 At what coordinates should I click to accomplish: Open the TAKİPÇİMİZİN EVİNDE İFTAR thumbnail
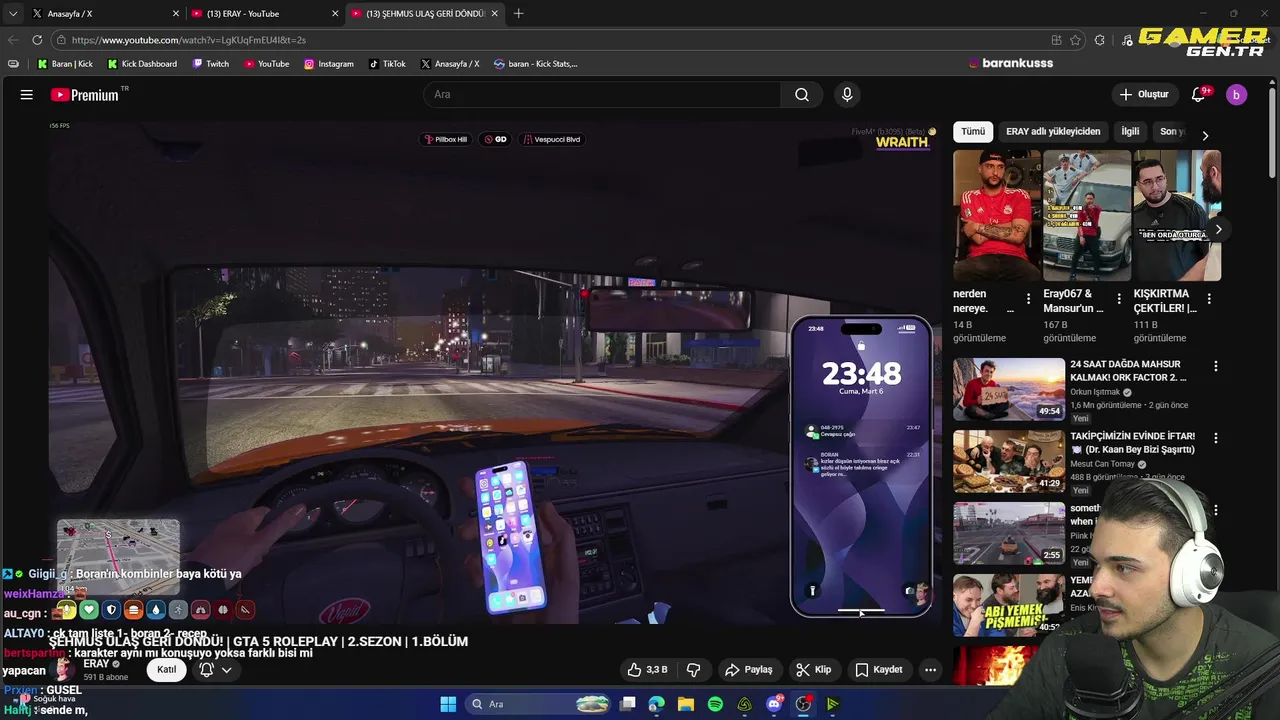click(x=1009, y=461)
